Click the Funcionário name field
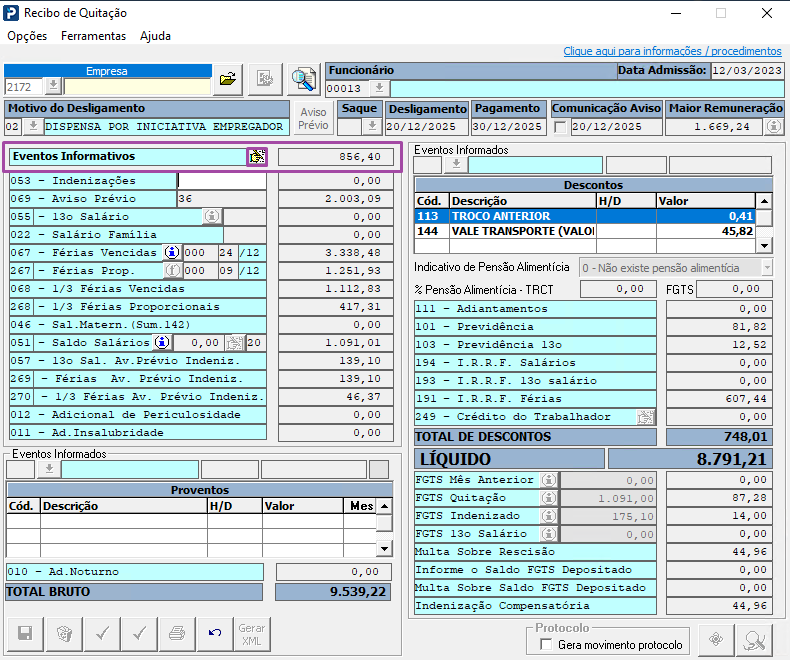 pos(587,89)
